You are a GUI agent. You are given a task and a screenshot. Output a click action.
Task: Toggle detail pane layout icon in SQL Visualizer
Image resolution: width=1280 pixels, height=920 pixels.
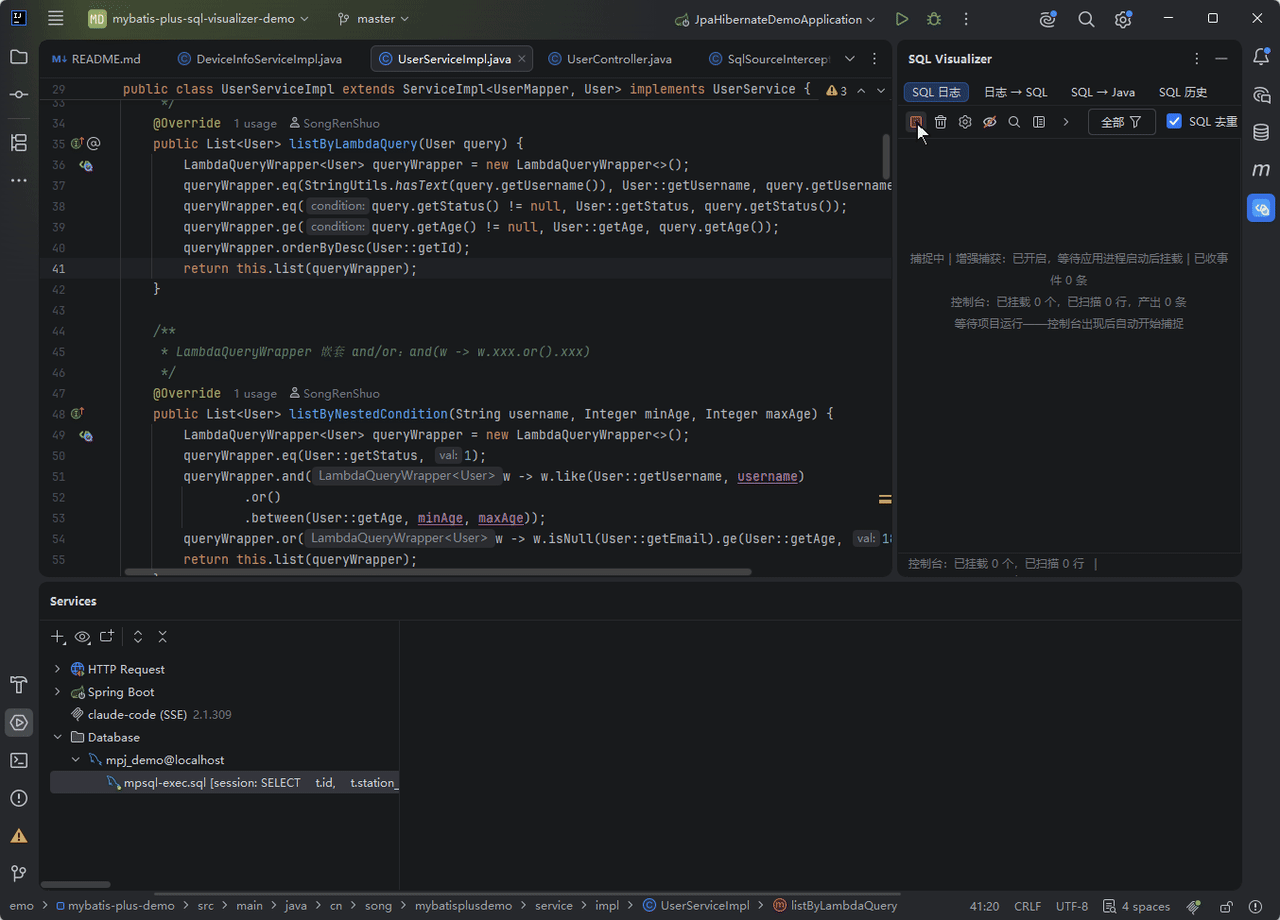click(1039, 122)
